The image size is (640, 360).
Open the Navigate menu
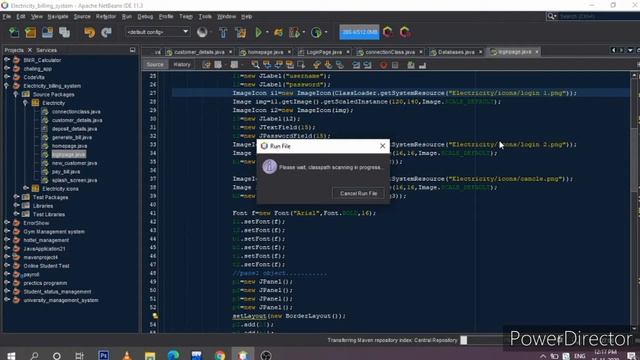coord(58,17)
